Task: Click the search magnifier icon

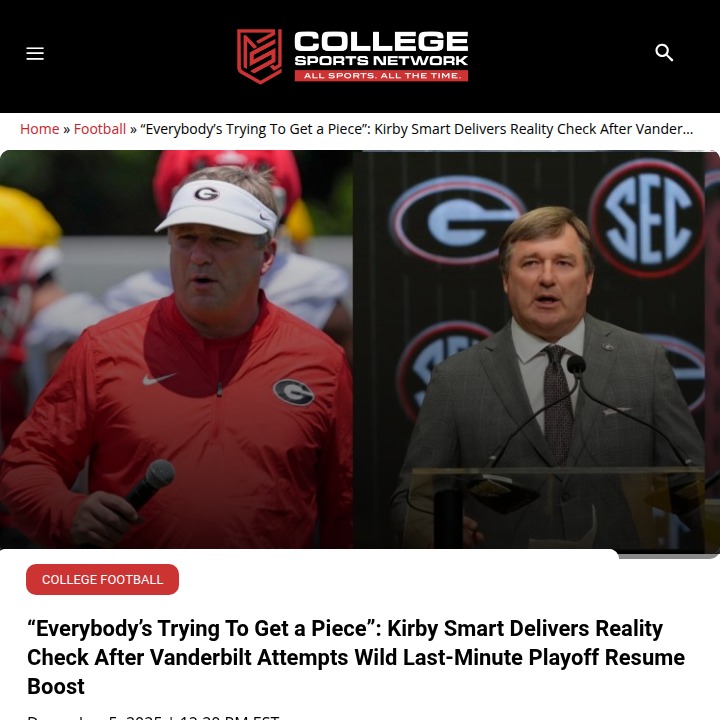Action: [664, 53]
